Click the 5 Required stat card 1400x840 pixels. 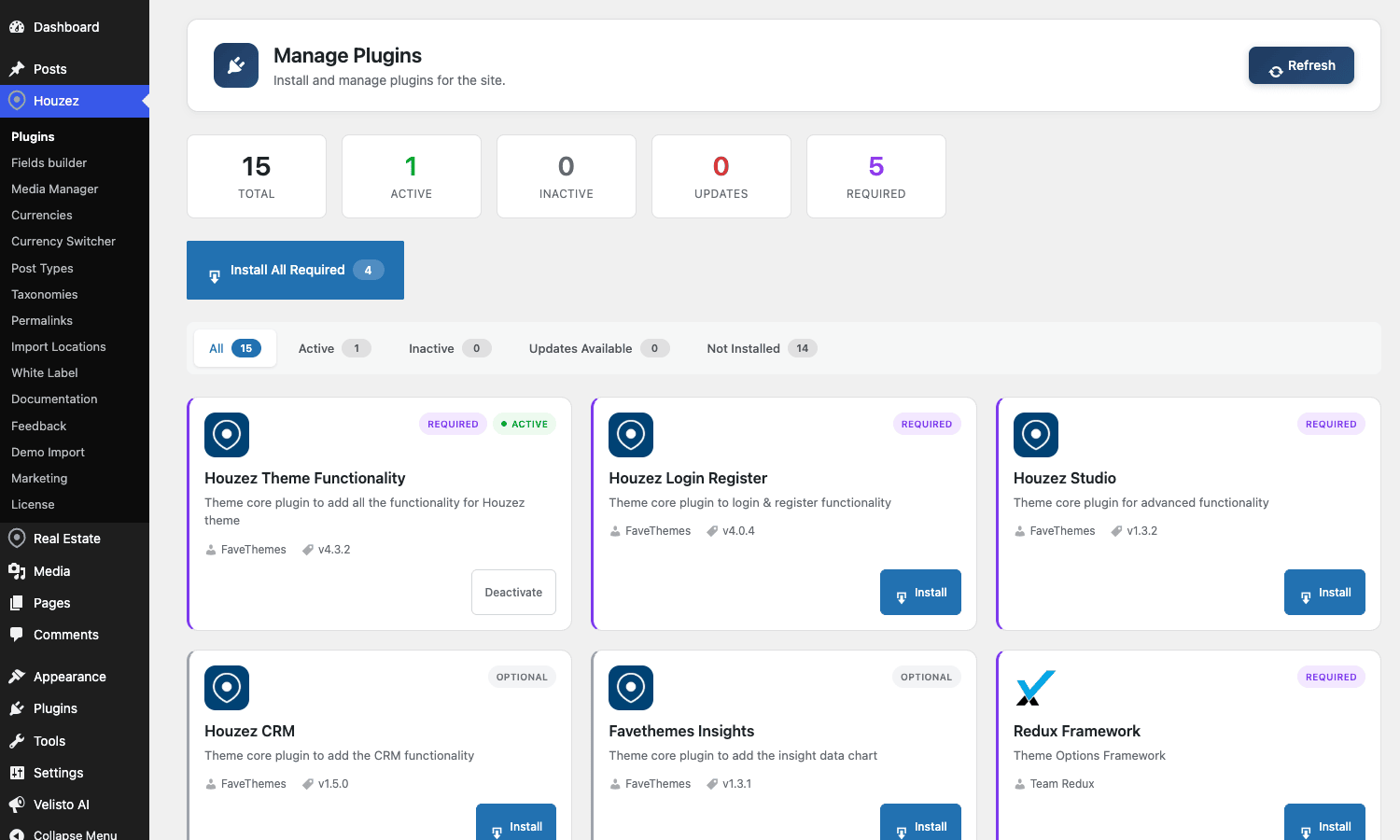coord(876,176)
